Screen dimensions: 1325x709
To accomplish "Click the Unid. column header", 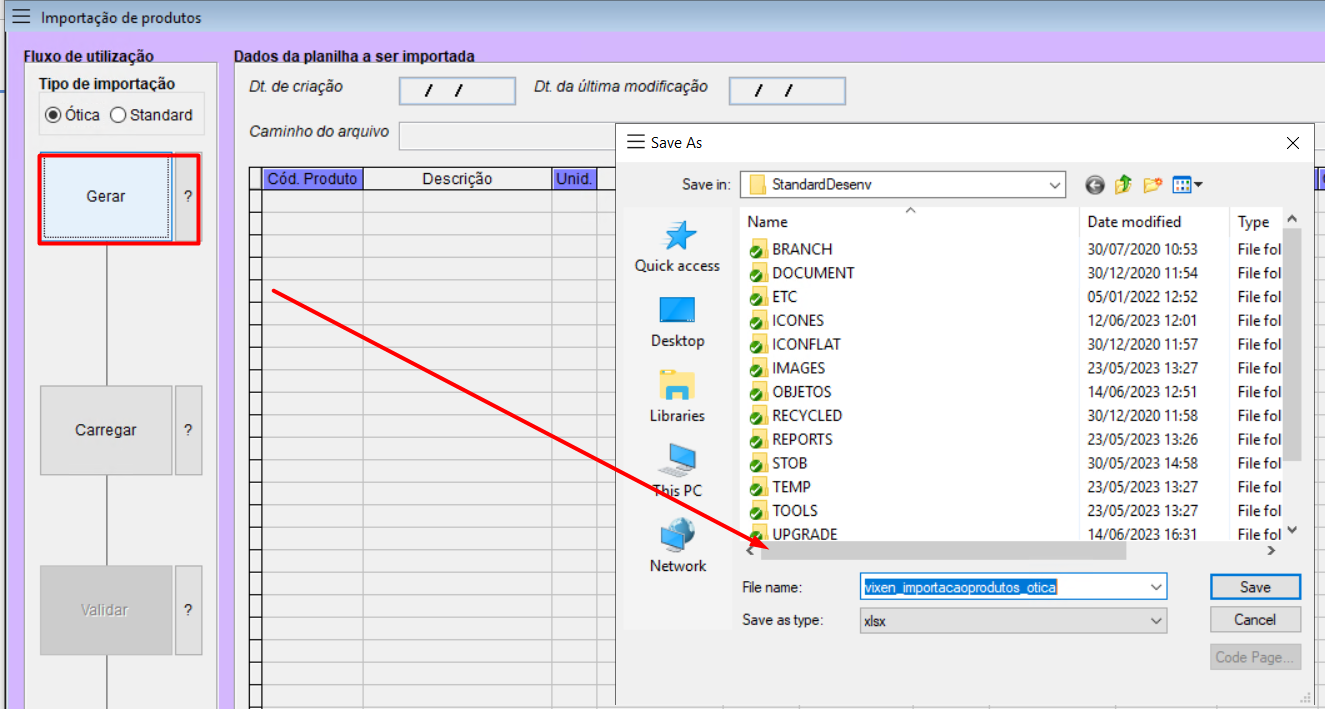I will coord(575,179).
